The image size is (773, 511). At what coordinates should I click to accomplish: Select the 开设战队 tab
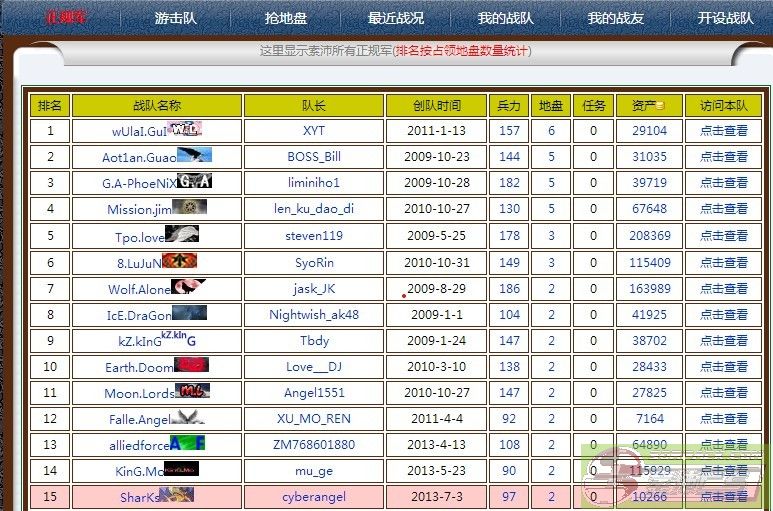pos(725,18)
